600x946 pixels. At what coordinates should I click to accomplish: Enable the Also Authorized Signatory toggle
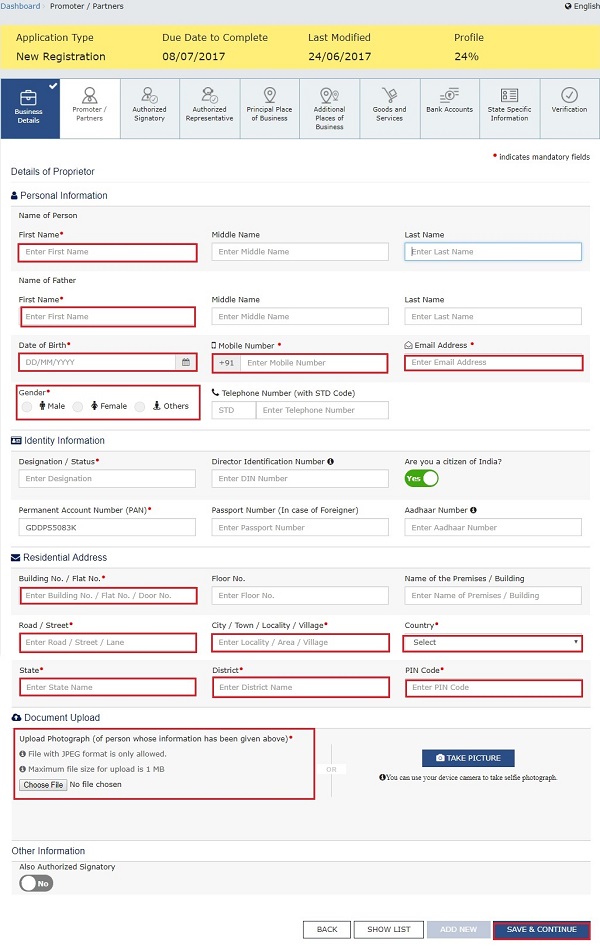[36, 883]
